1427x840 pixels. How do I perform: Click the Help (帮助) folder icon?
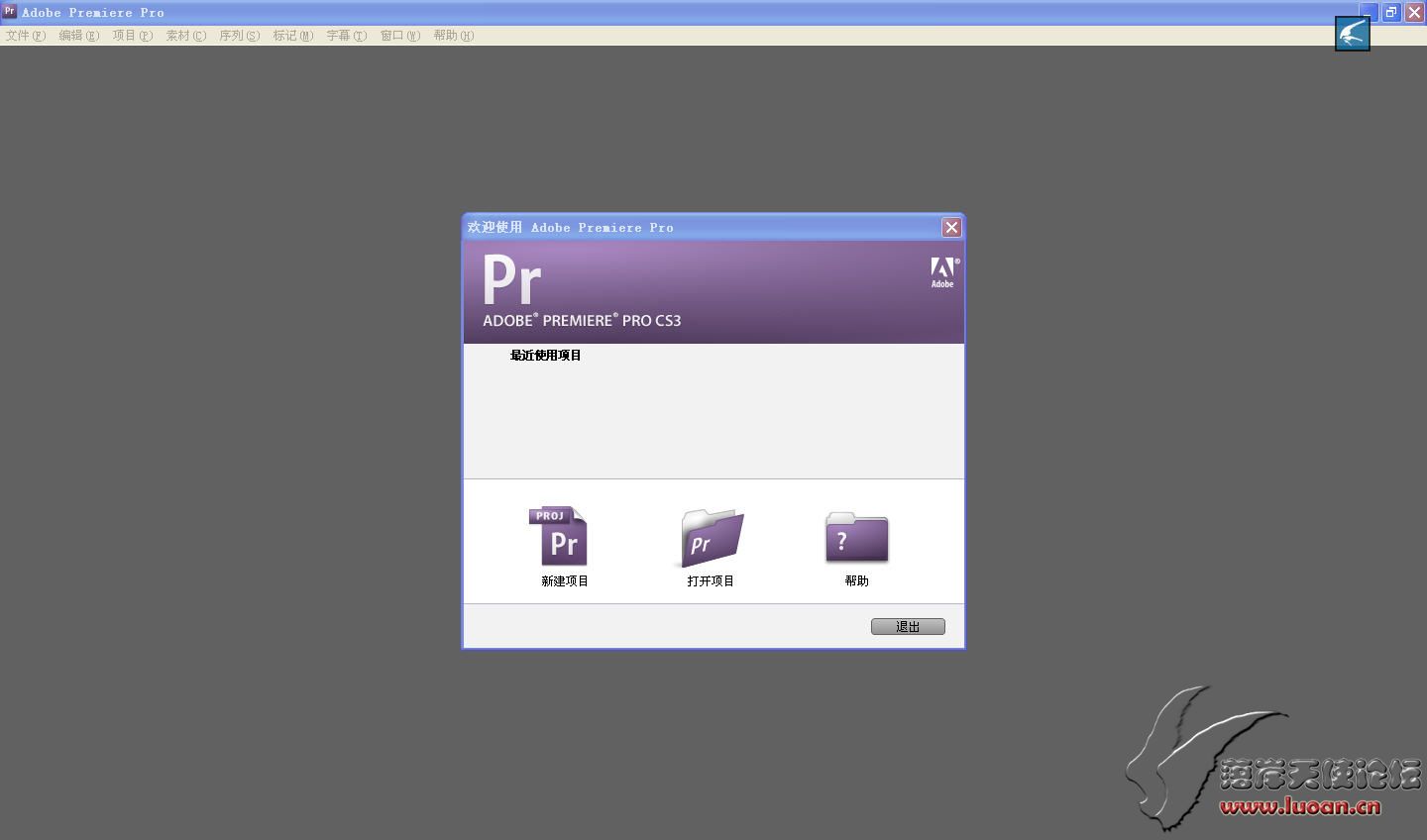click(x=857, y=537)
